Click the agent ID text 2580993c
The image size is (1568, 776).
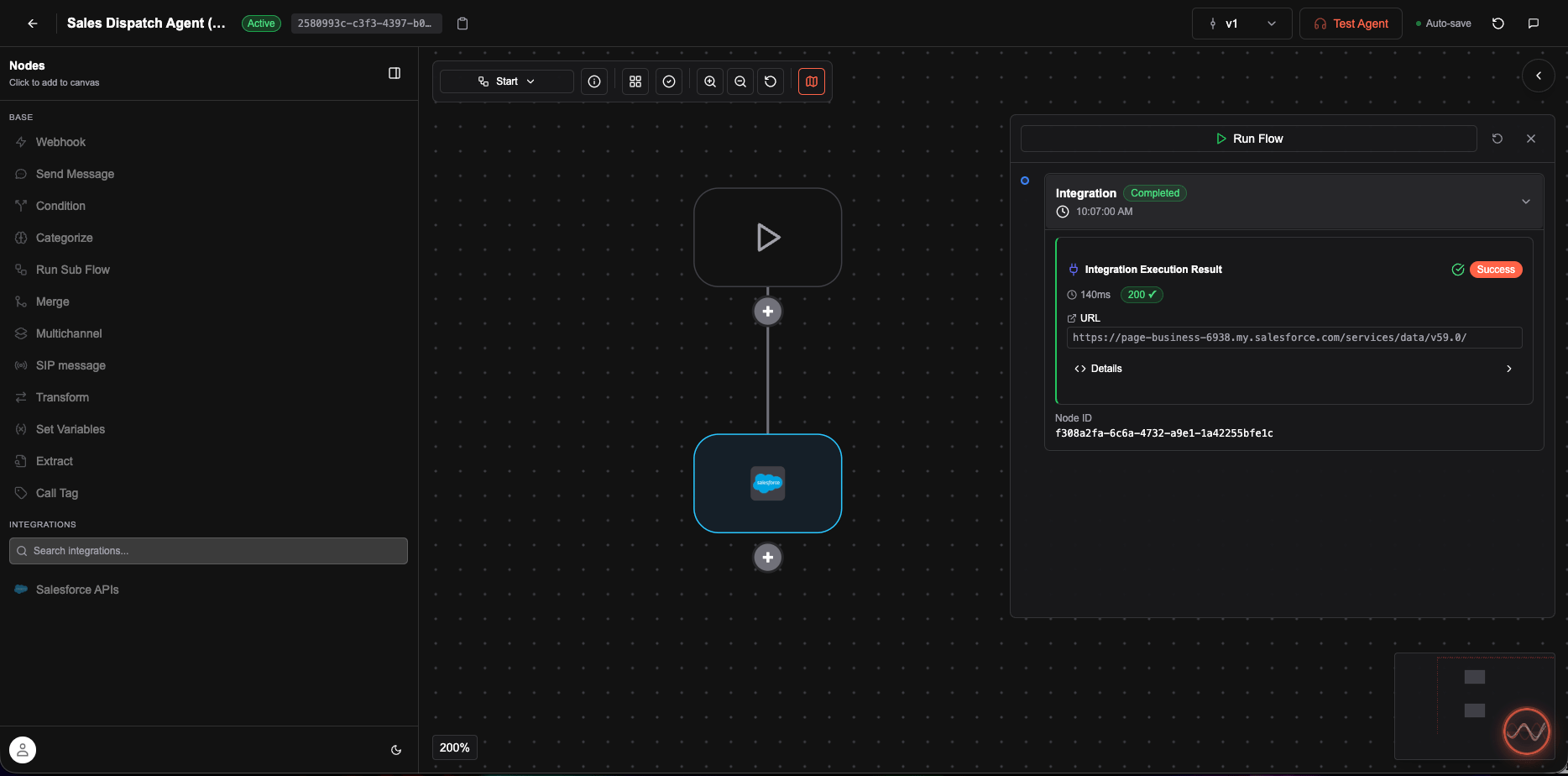pos(364,24)
